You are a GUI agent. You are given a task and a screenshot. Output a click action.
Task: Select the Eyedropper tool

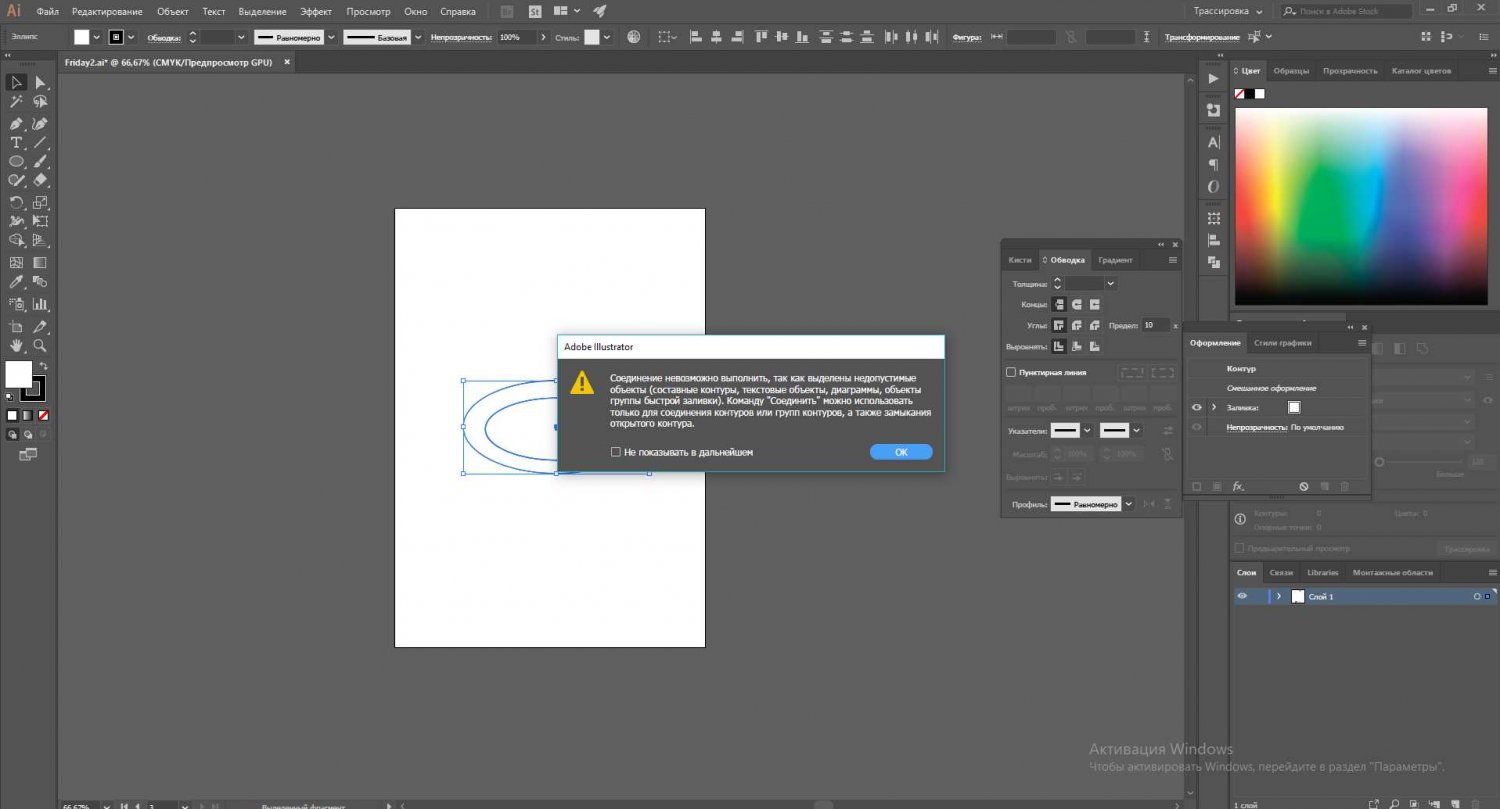(17, 283)
